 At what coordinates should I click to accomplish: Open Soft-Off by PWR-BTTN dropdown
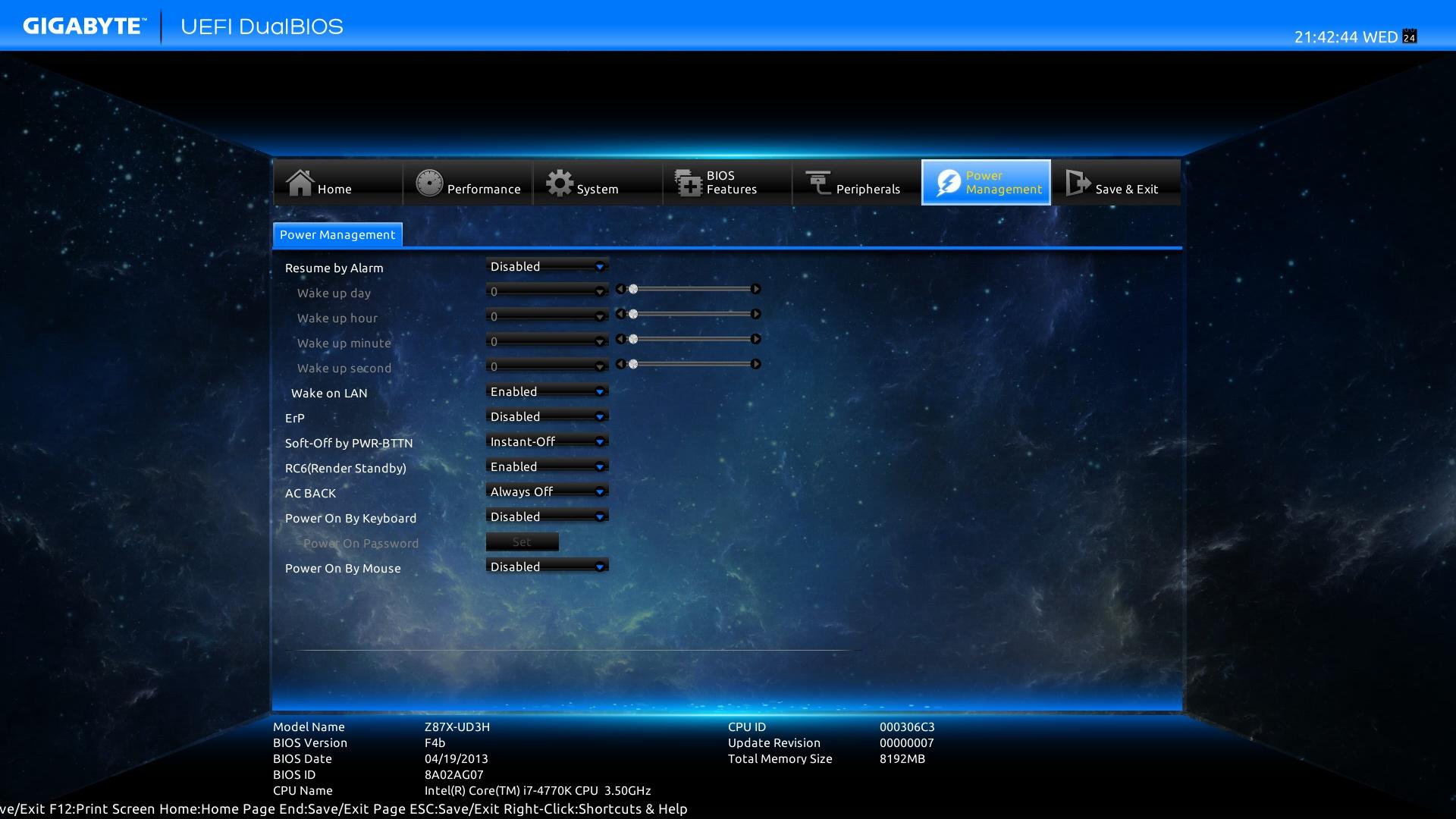point(547,441)
